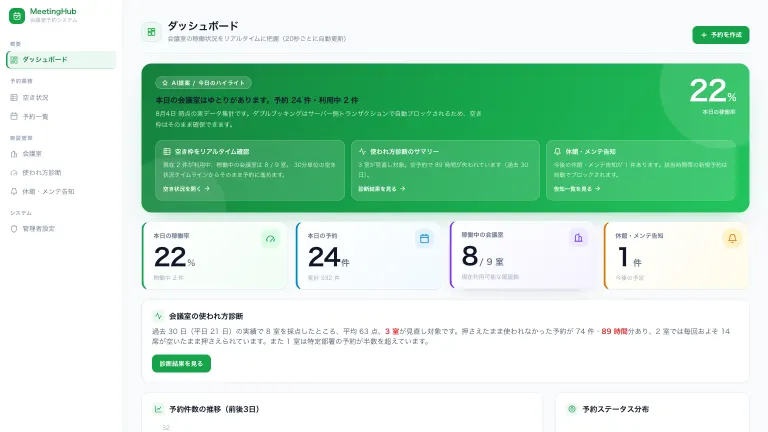Click the gauge icon on 本日の稼働率 card
Viewport: 768px width, 432px height.
click(270, 239)
